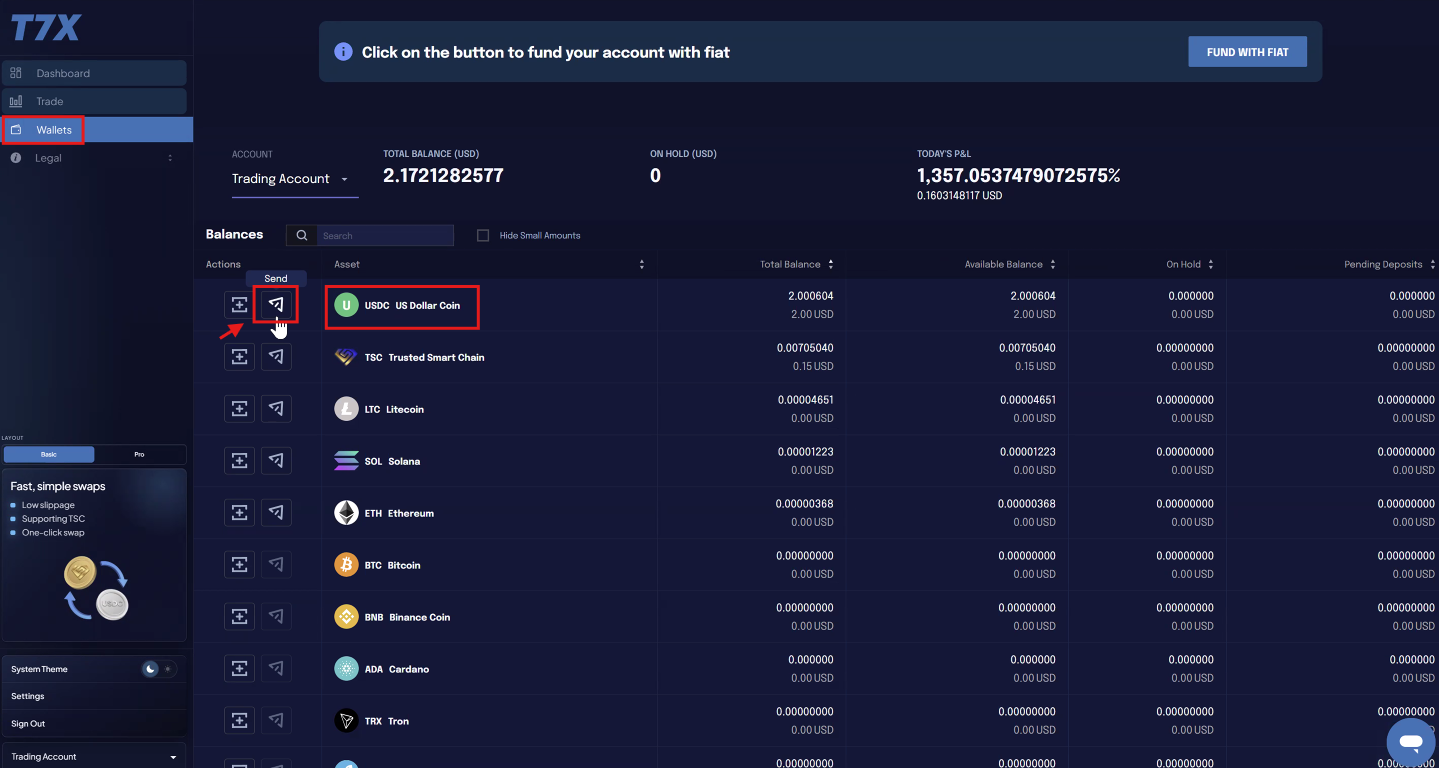Go to the Trade section
This screenshot has width=1439, height=768.
point(94,101)
